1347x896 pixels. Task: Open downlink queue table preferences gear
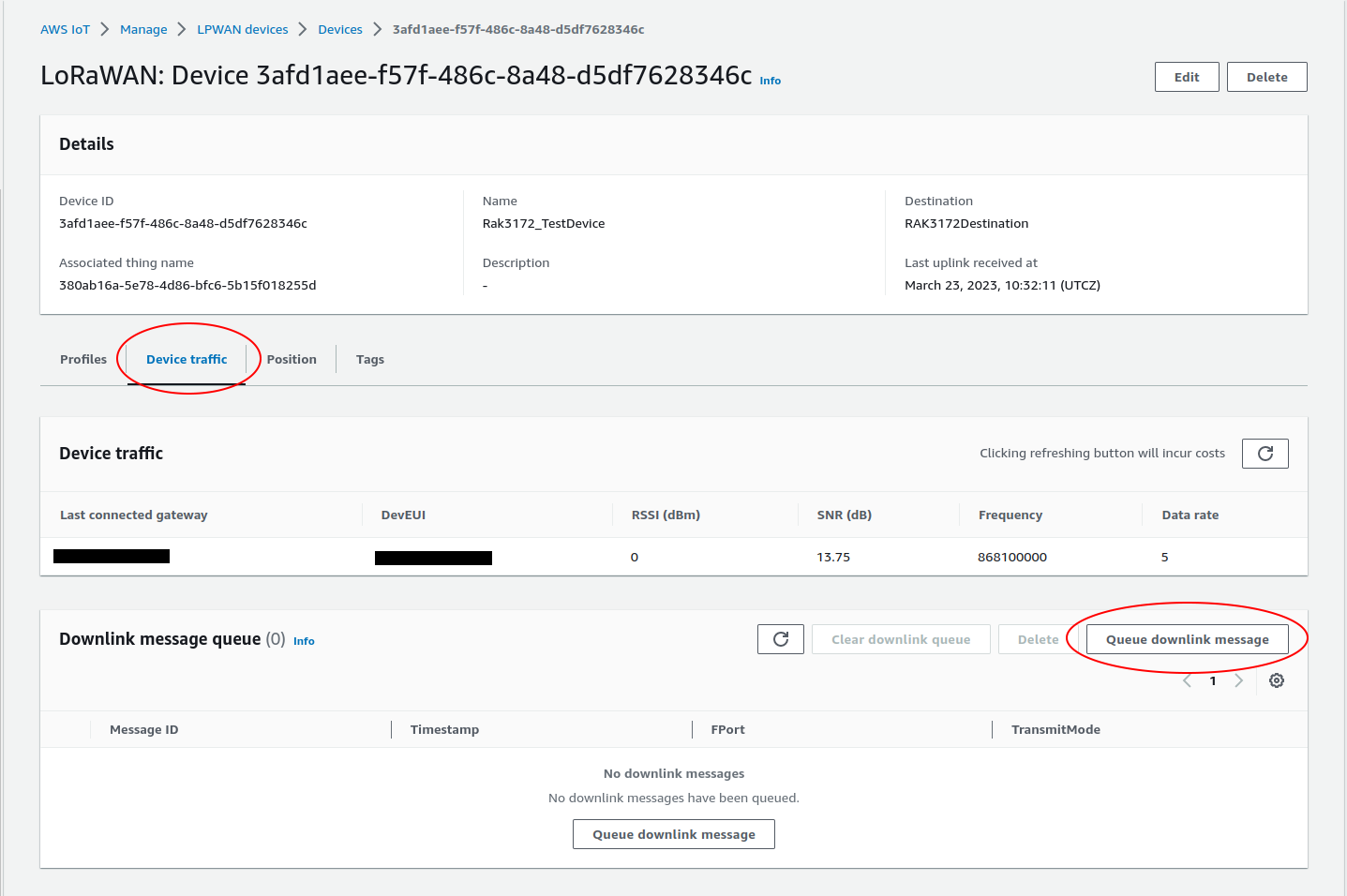tap(1277, 680)
